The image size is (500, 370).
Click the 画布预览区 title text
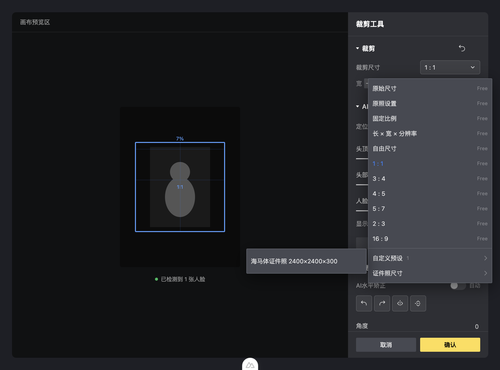35,22
